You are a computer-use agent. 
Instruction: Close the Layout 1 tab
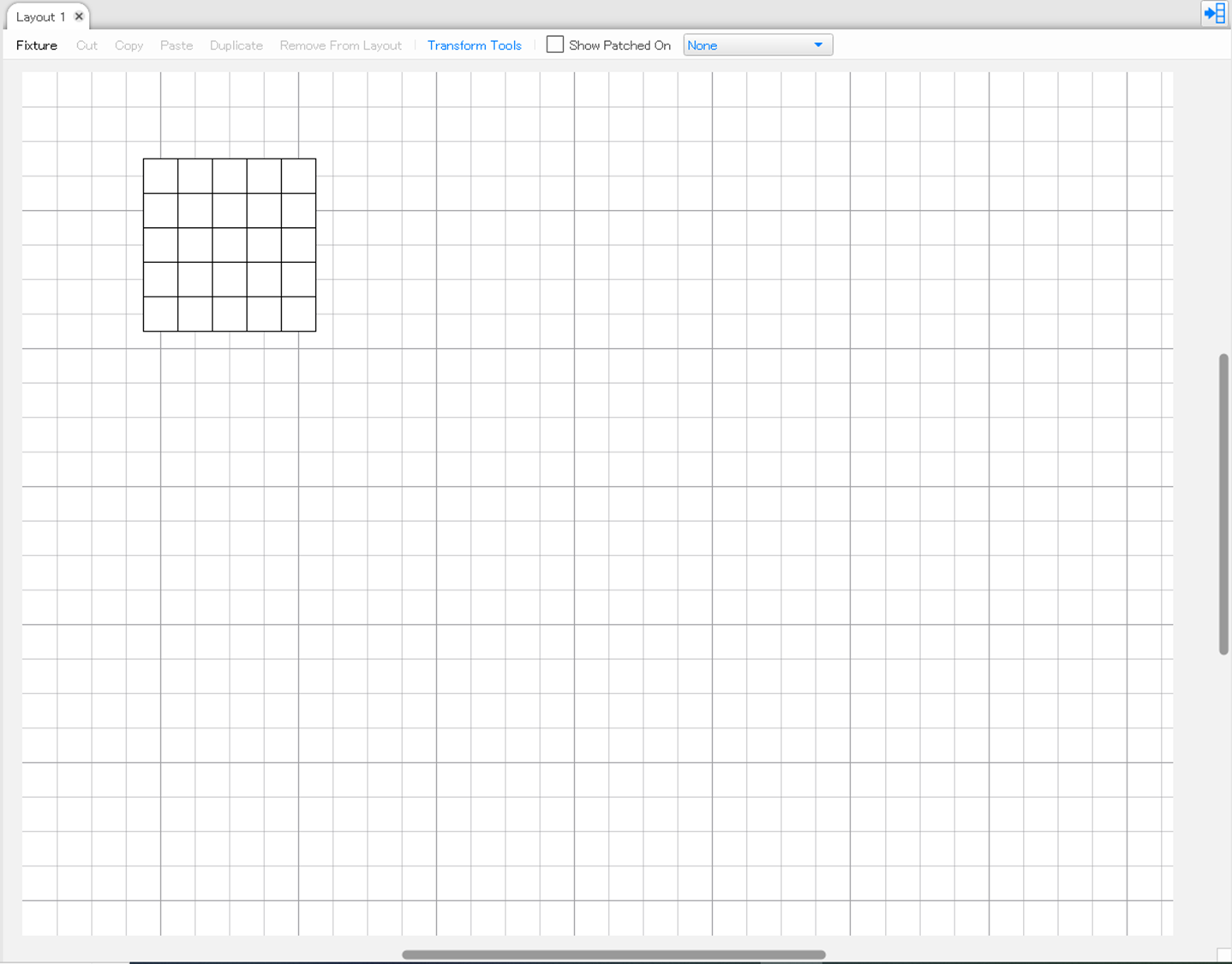(x=79, y=16)
